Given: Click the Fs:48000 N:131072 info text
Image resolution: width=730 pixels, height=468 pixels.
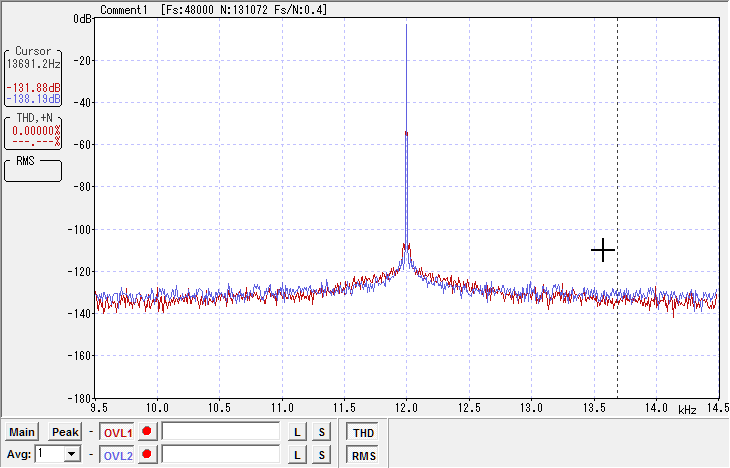Looking at the screenshot, I should [244, 9].
